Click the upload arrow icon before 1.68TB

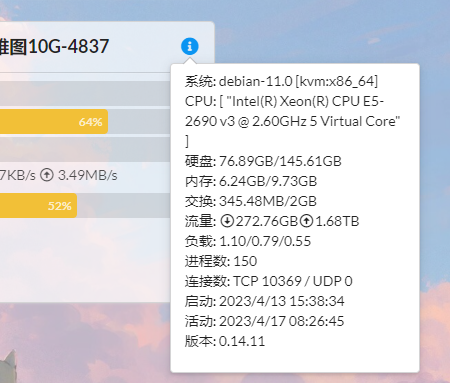pos(306,221)
